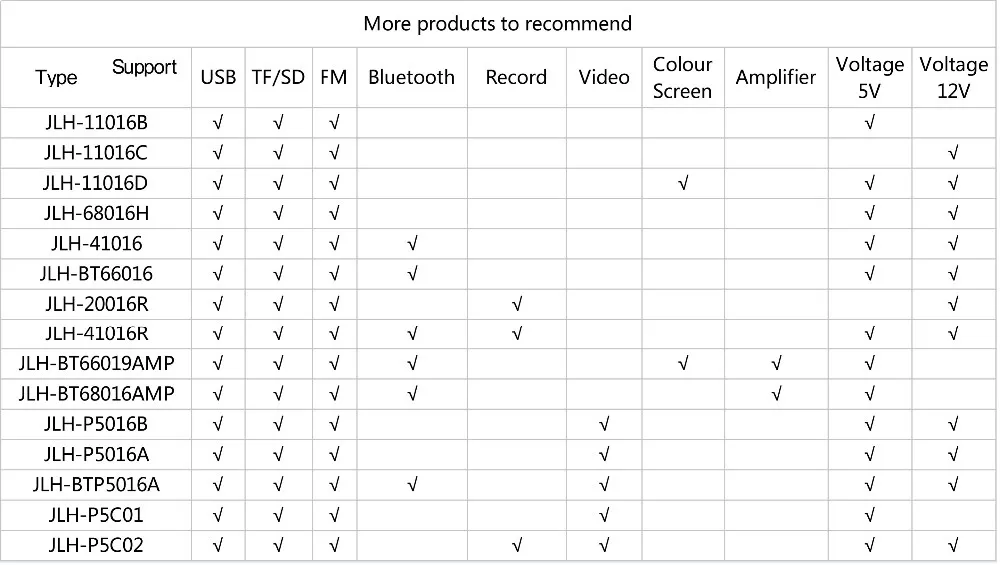This screenshot has height=565, width=1000.
Task: Select the JLH-BT66019AMP product row label
Action: pos(96,364)
